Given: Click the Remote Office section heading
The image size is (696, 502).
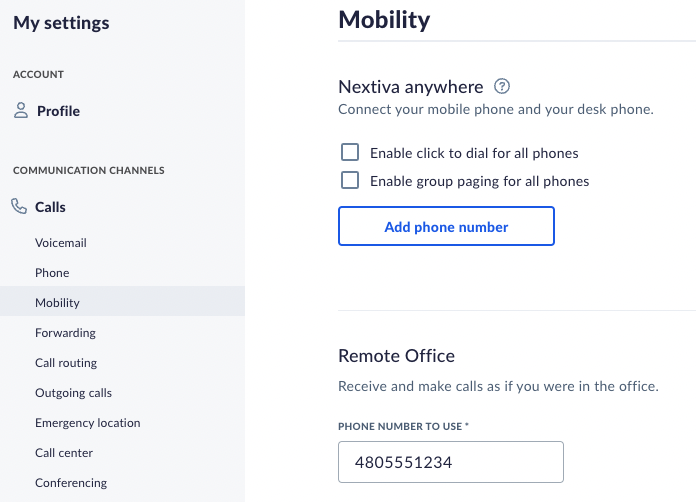Looking at the screenshot, I should pos(396,356).
